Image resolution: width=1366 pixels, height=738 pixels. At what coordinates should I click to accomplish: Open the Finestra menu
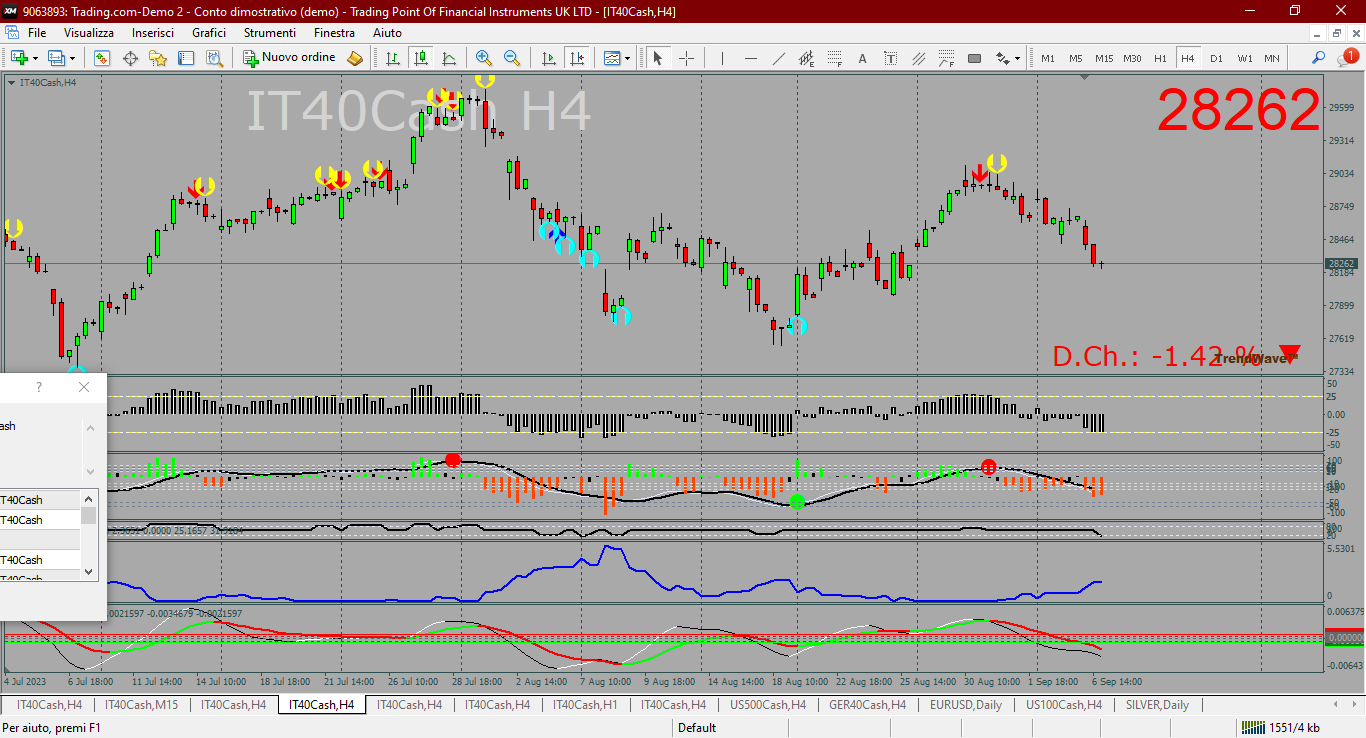(x=334, y=33)
